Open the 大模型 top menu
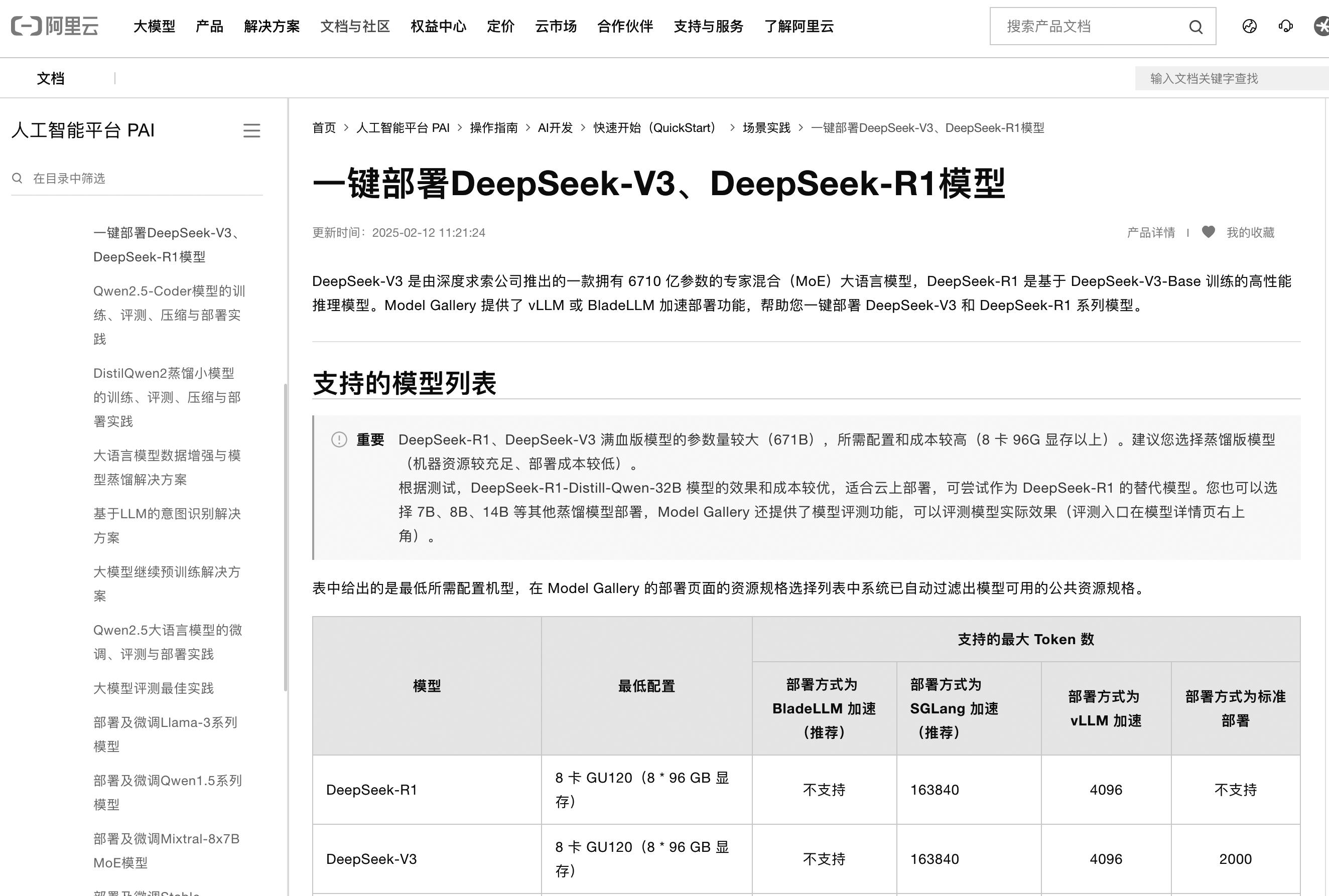Screen dimensions: 1329x896 pyautogui.click(x=155, y=26)
